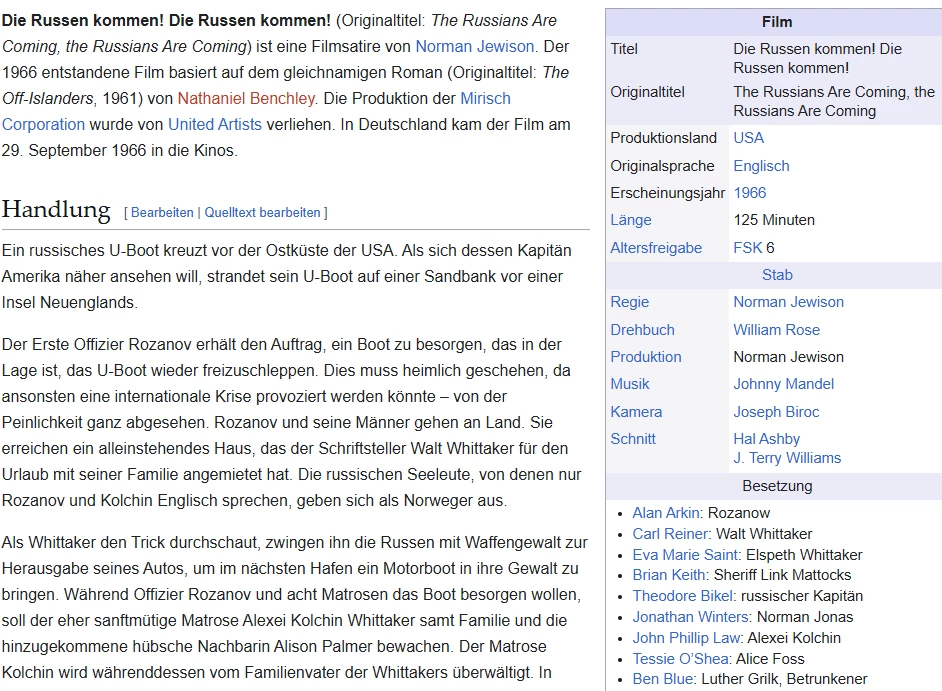The height and width of the screenshot is (691, 942).
Task: Click the 125 Minuten value
Action: pos(774,221)
